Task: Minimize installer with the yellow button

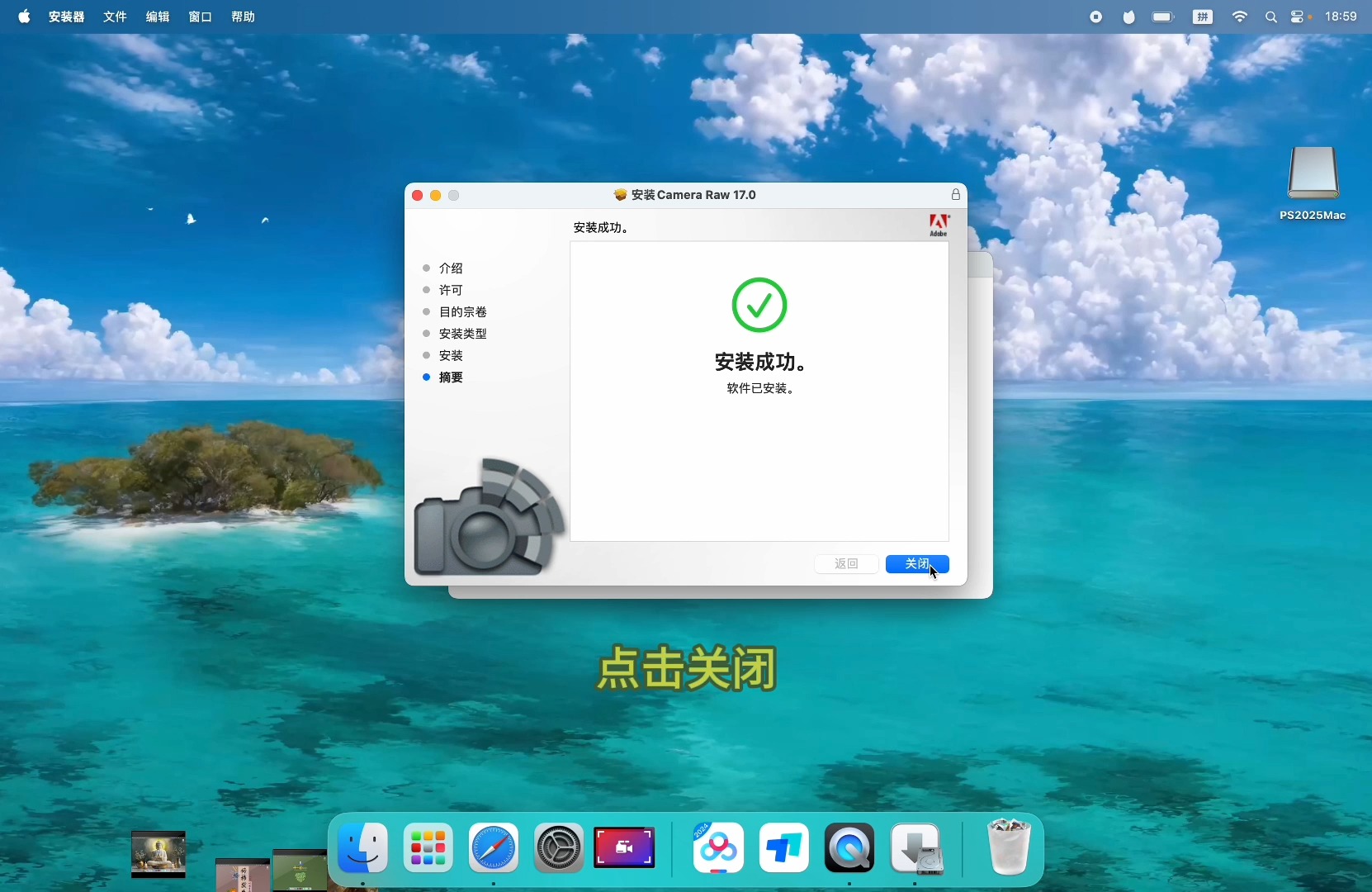Action: click(436, 196)
